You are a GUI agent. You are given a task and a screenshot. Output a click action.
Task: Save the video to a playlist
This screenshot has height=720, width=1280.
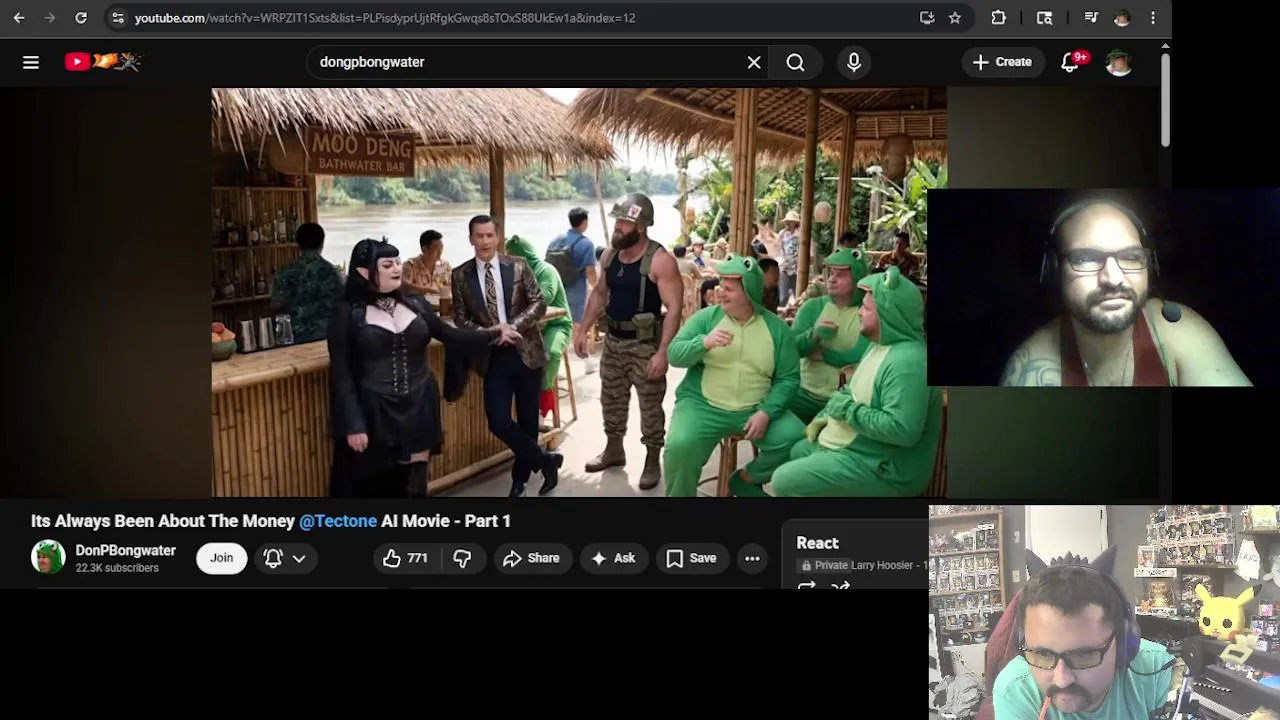click(x=691, y=558)
